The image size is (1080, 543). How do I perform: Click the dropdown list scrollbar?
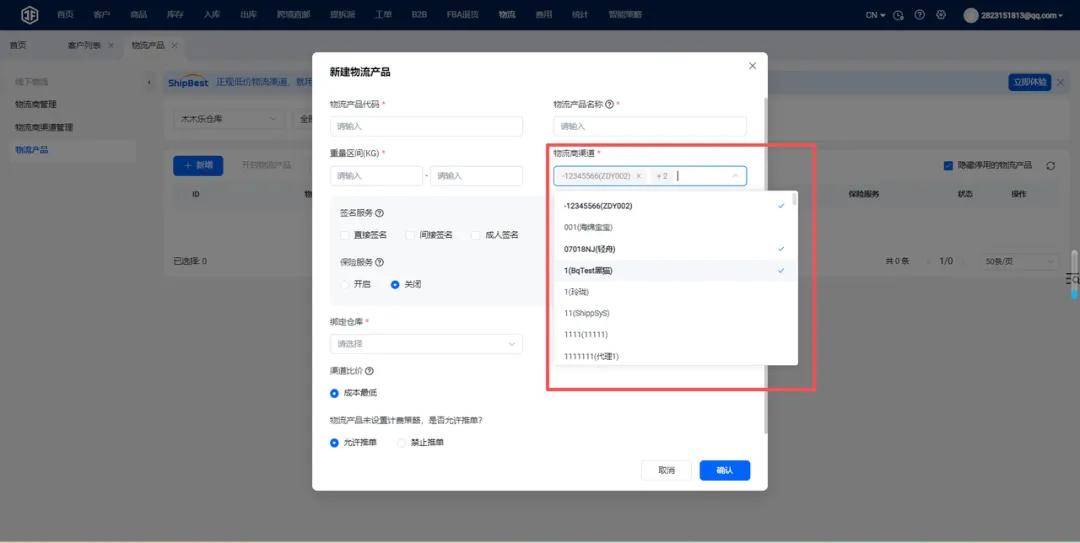pyautogui.click(x=795, y=201)
